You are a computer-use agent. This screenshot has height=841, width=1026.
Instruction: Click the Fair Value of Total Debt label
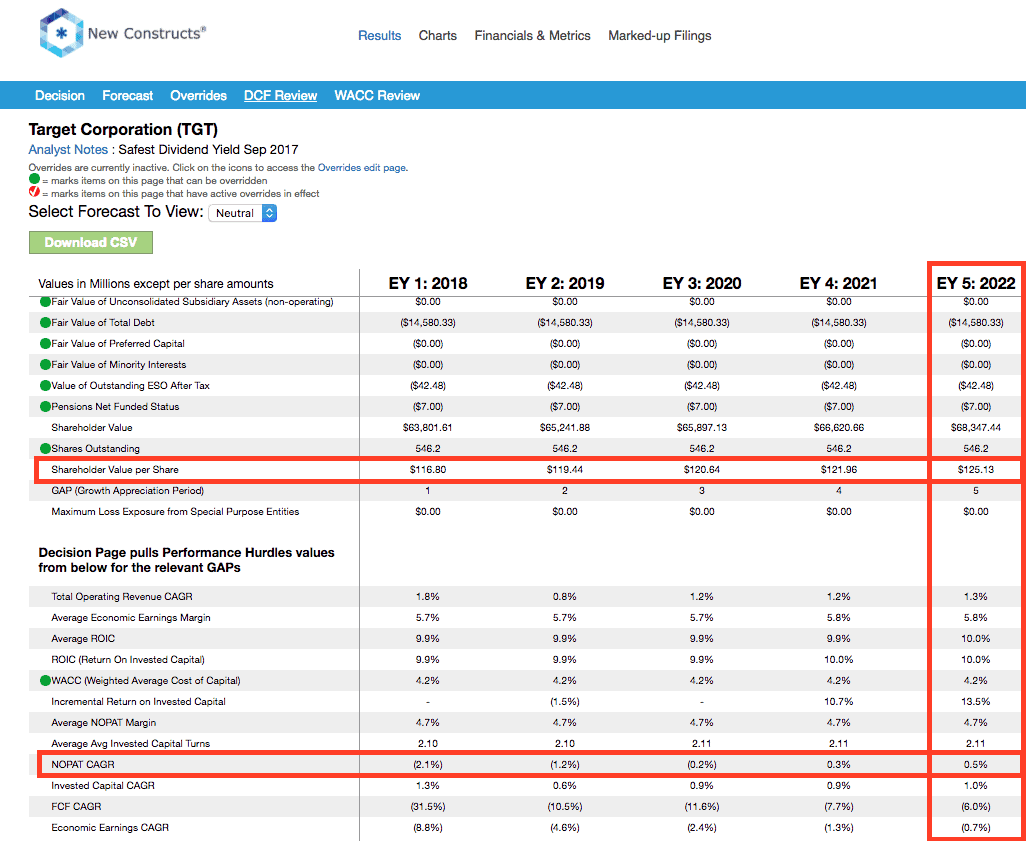[x=103, y=323]
